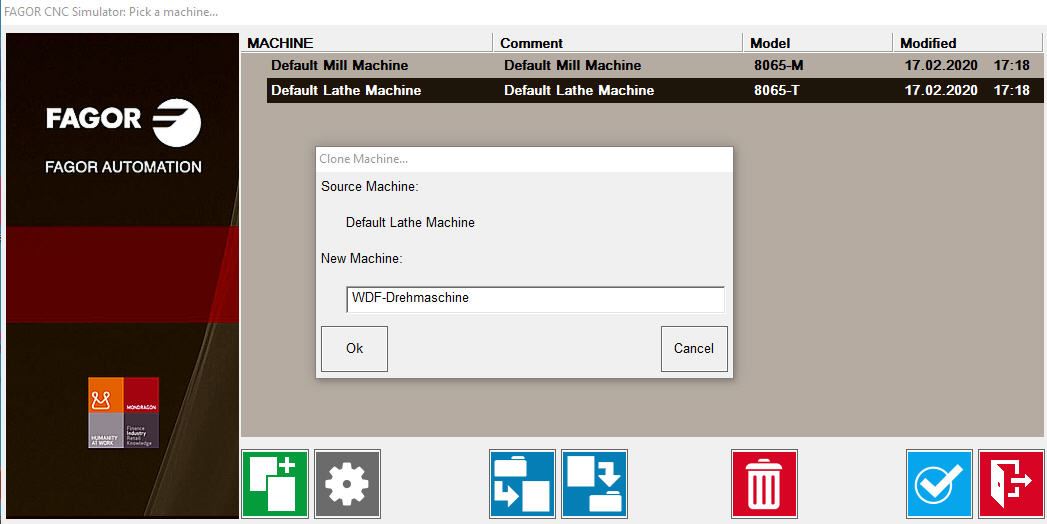This screenshot has width=1047, height=524.
Task: Click Default Mill Machine comment cell
Action: (x=573, y=65)
